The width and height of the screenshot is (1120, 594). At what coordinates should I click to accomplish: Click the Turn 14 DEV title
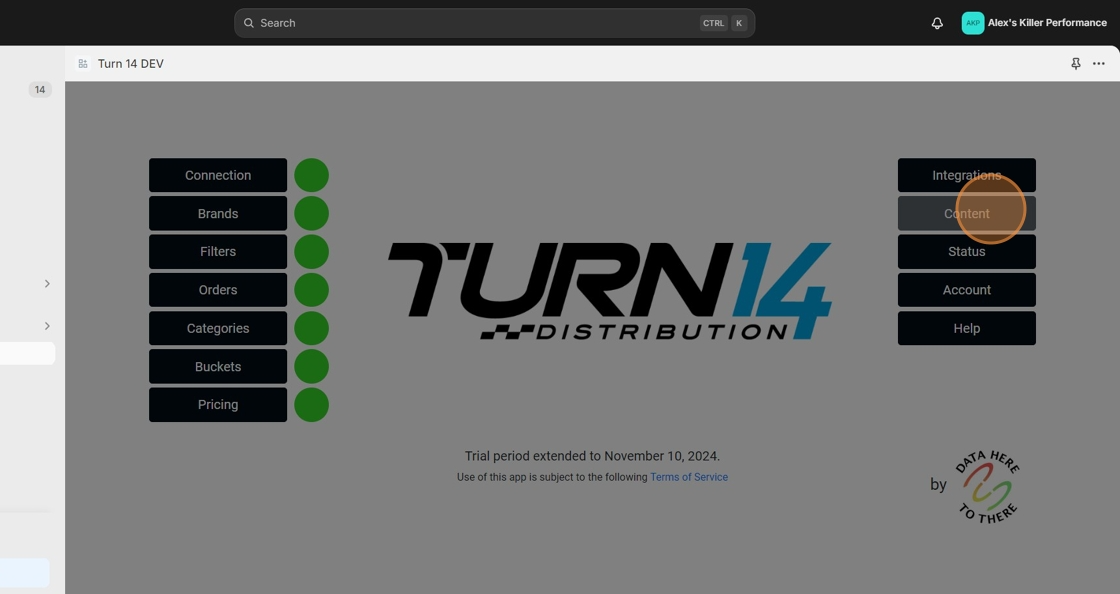[x=131, y=64]
